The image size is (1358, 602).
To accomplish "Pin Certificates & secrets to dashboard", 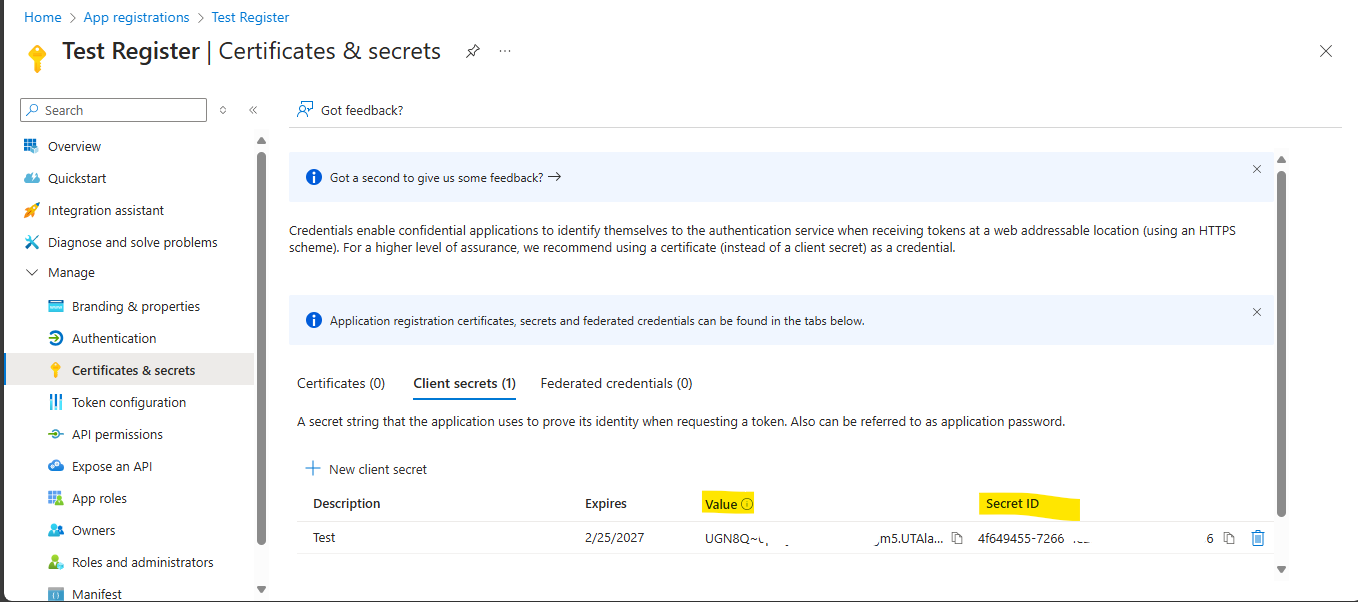I will (x=472, y=50).
